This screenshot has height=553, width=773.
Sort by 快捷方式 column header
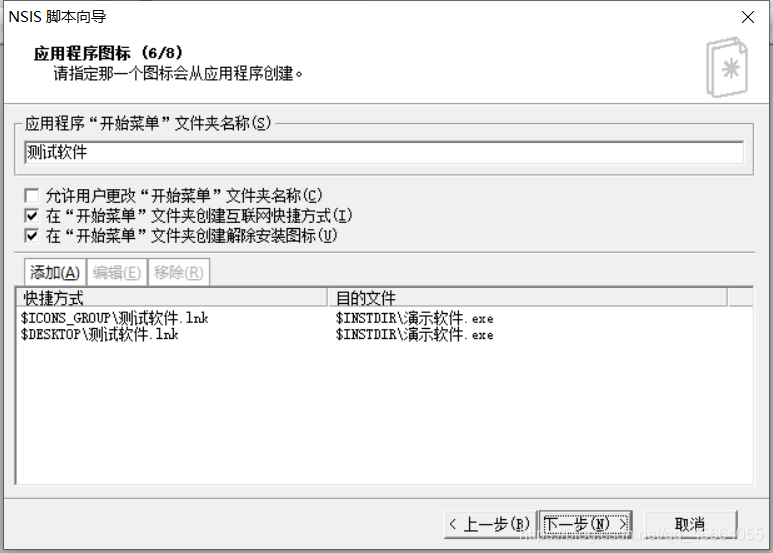point(172,298)
